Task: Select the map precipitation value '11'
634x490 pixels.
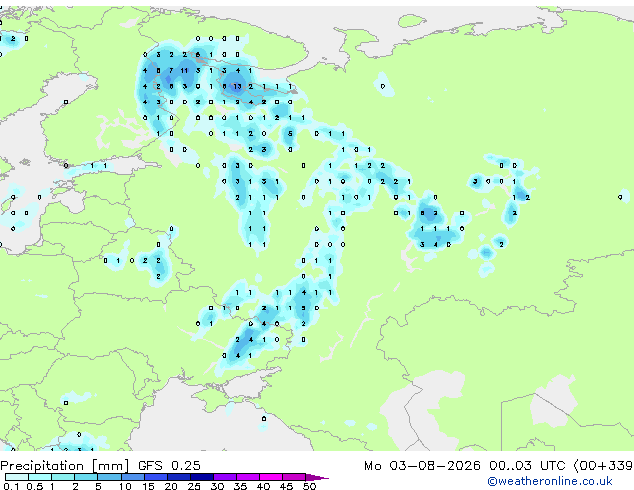Action: click(184, 70)
